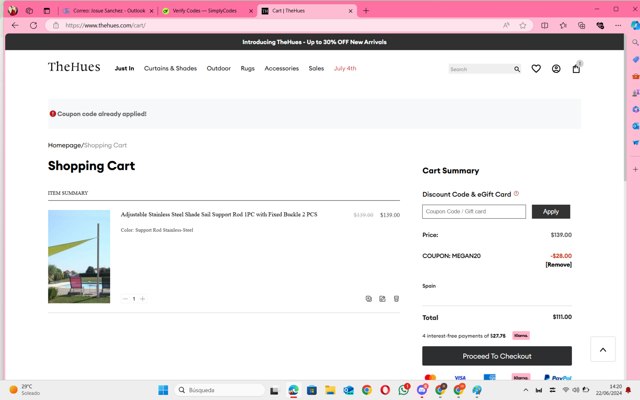Open browser collections icon

point(581,25)
